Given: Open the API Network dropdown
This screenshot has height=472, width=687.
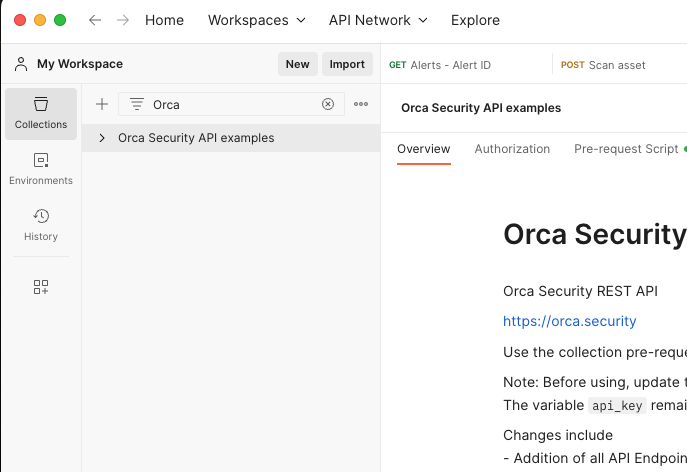Looking at the screenshot, I should tap(378, 20).
